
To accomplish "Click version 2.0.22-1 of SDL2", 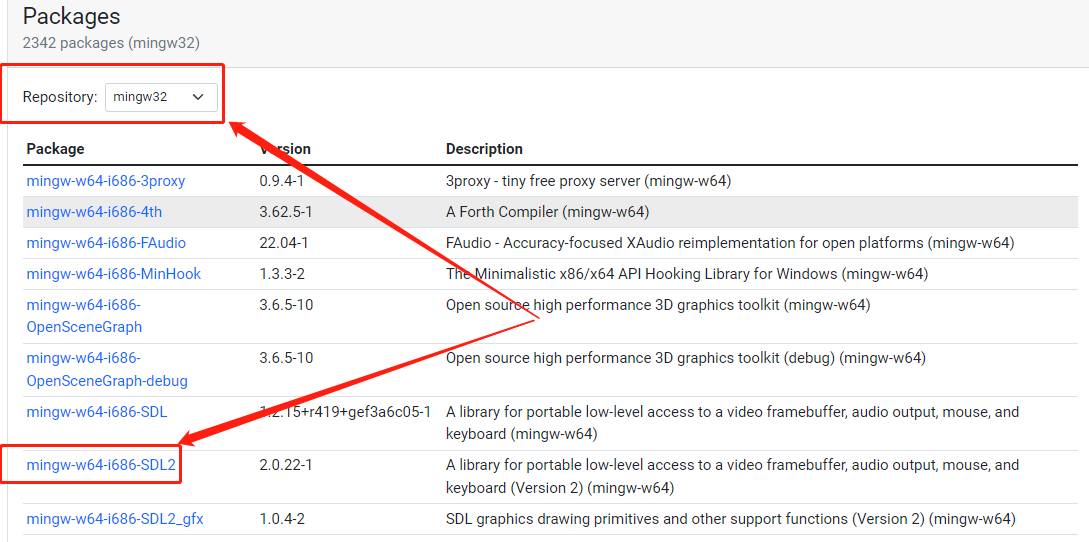I will 286,465.
